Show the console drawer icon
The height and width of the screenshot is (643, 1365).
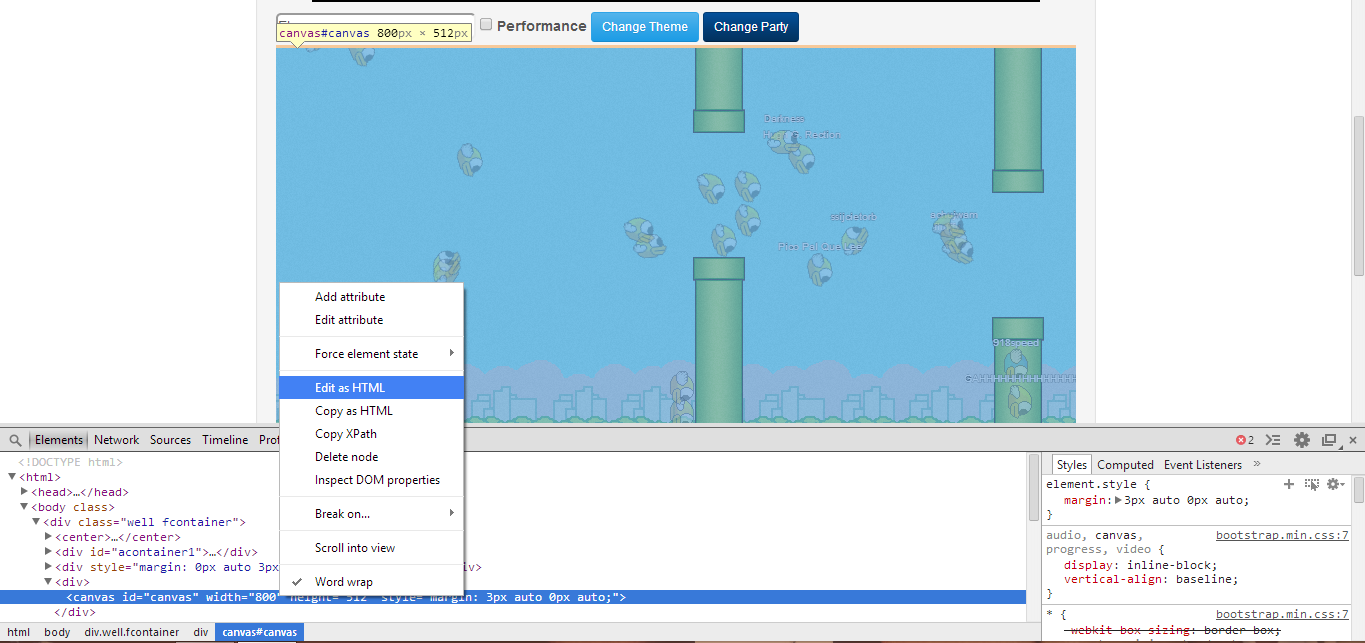point(1273,440)
